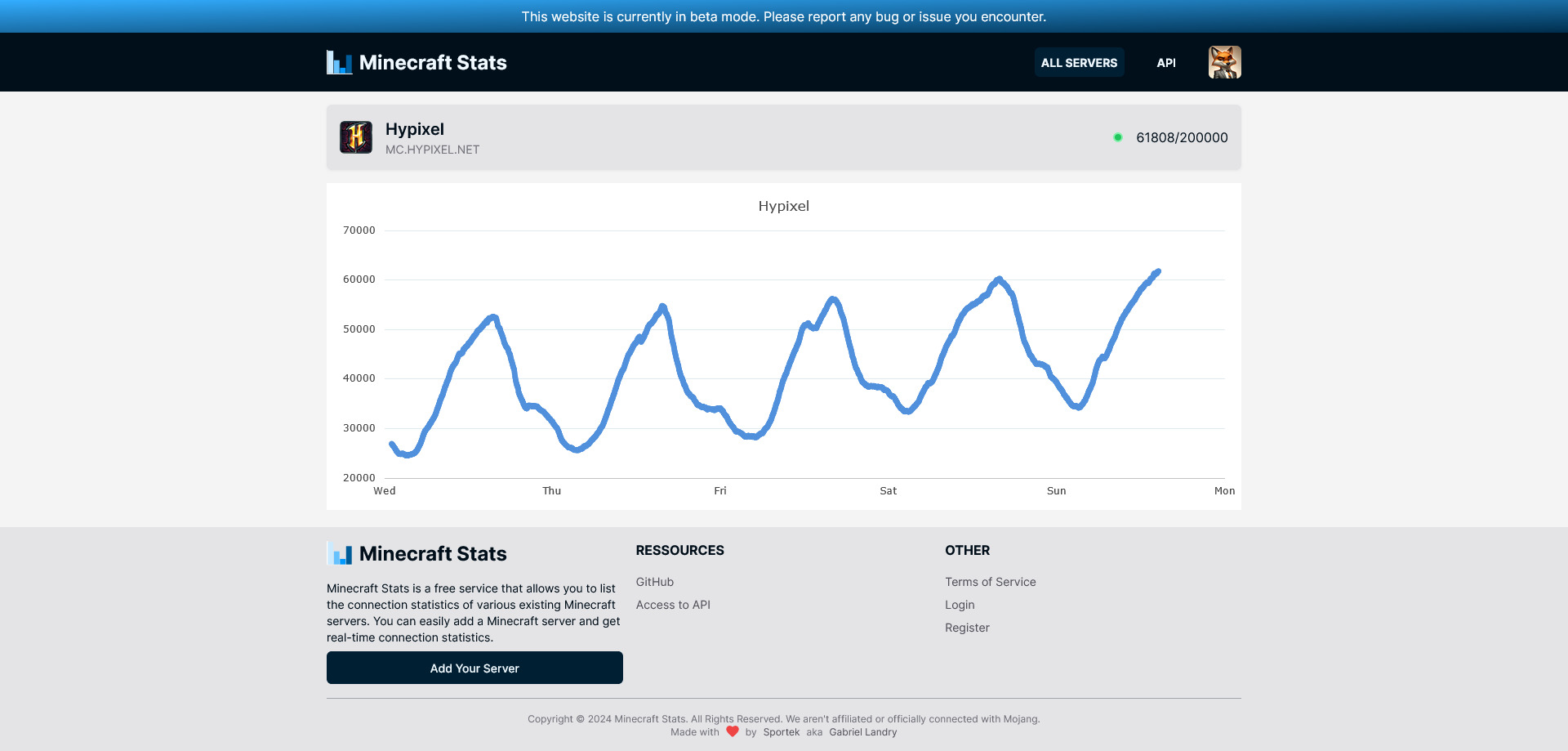Click the 30000 y-axis label

click(359, 428)
